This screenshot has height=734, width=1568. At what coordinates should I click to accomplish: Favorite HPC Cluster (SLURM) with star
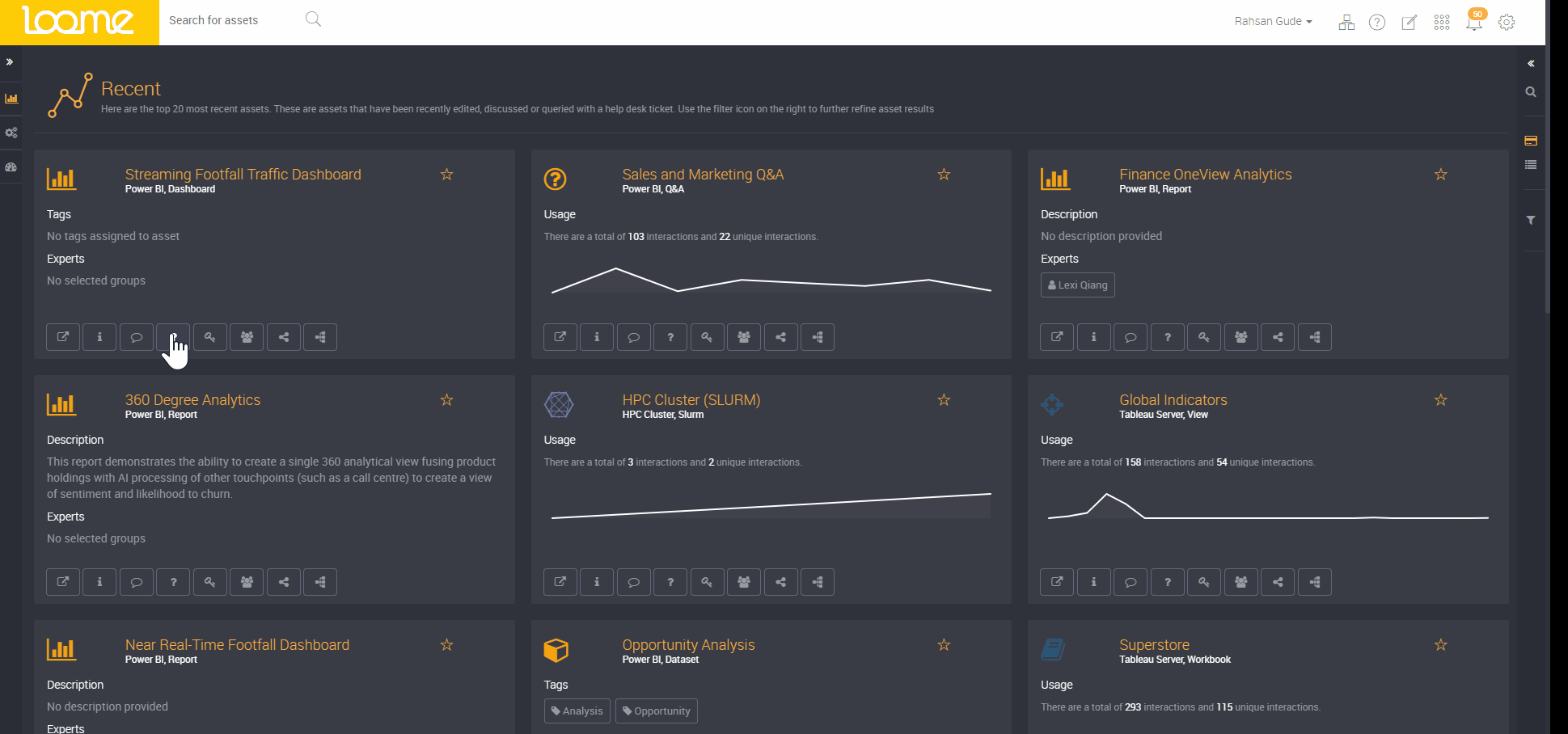click(944, 399)
